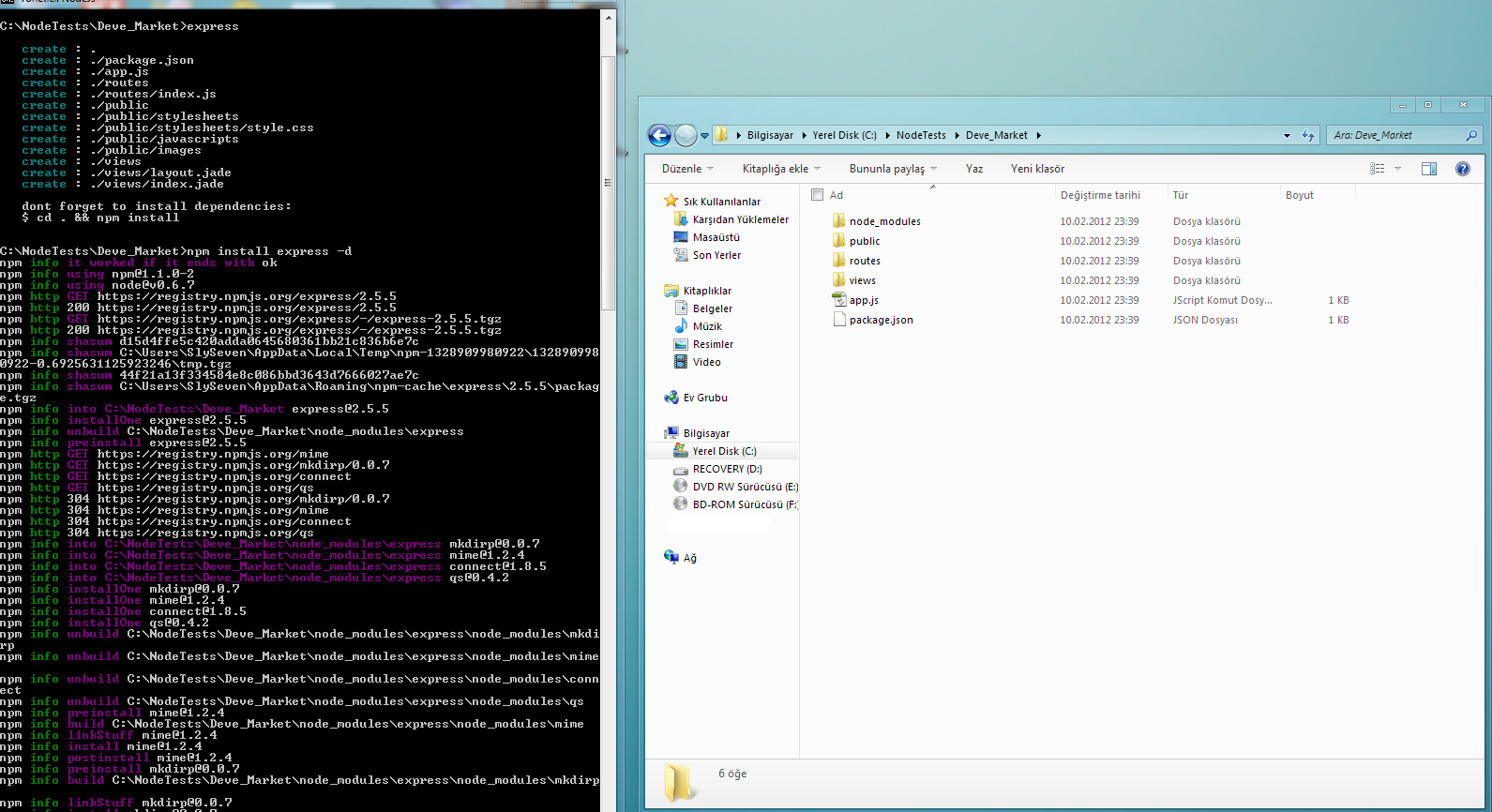The width and height of the screenshot is (1492, 812).
Task: Toggle the select-all checkbox in header
Action: click(817, 195)
